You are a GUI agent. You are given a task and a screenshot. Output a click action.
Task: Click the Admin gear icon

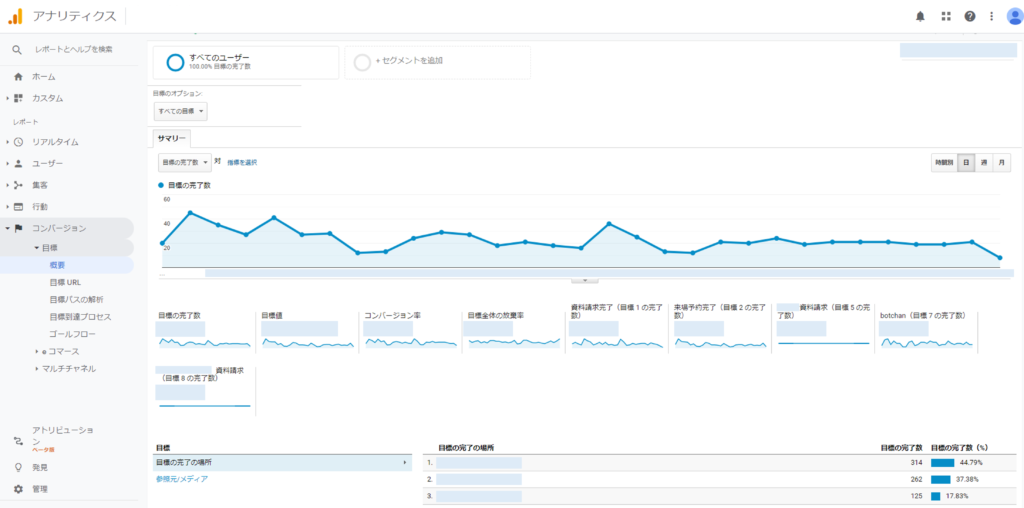(x=18, y=488)
